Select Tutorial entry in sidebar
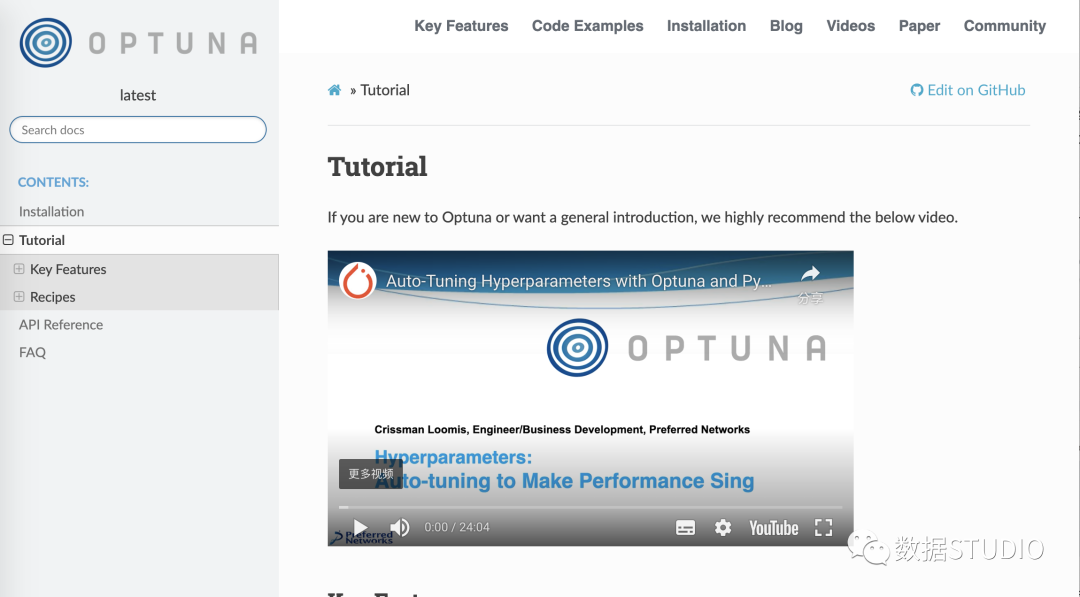Image resolution: width=1080 pixels, height=597 pixels. [42, 240]
